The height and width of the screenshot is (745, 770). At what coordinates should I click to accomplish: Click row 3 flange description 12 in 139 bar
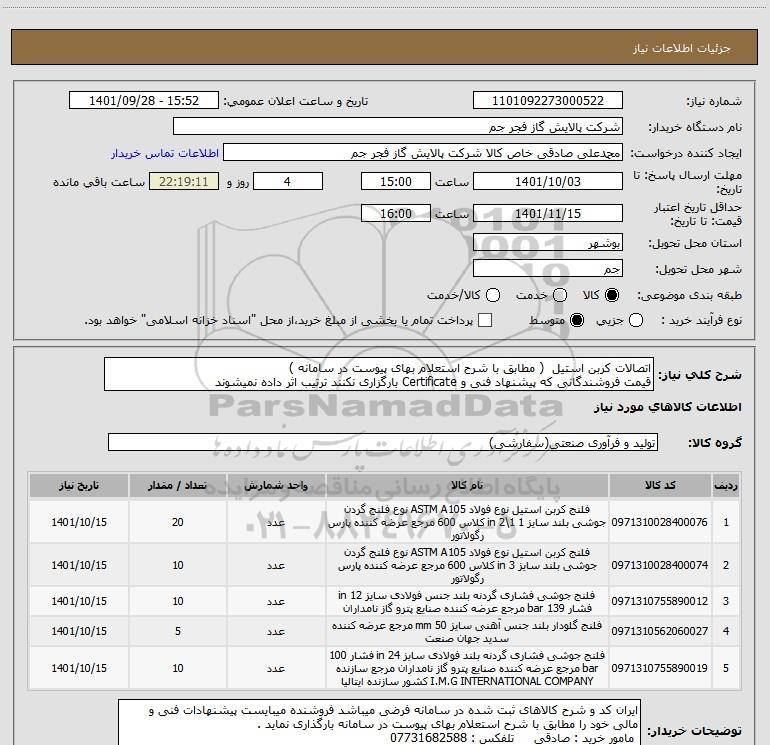[467, 602]
